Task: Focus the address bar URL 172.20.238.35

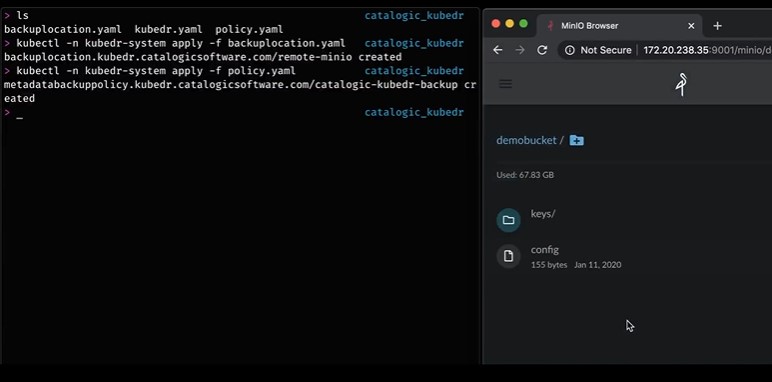Action: point(707,50)
